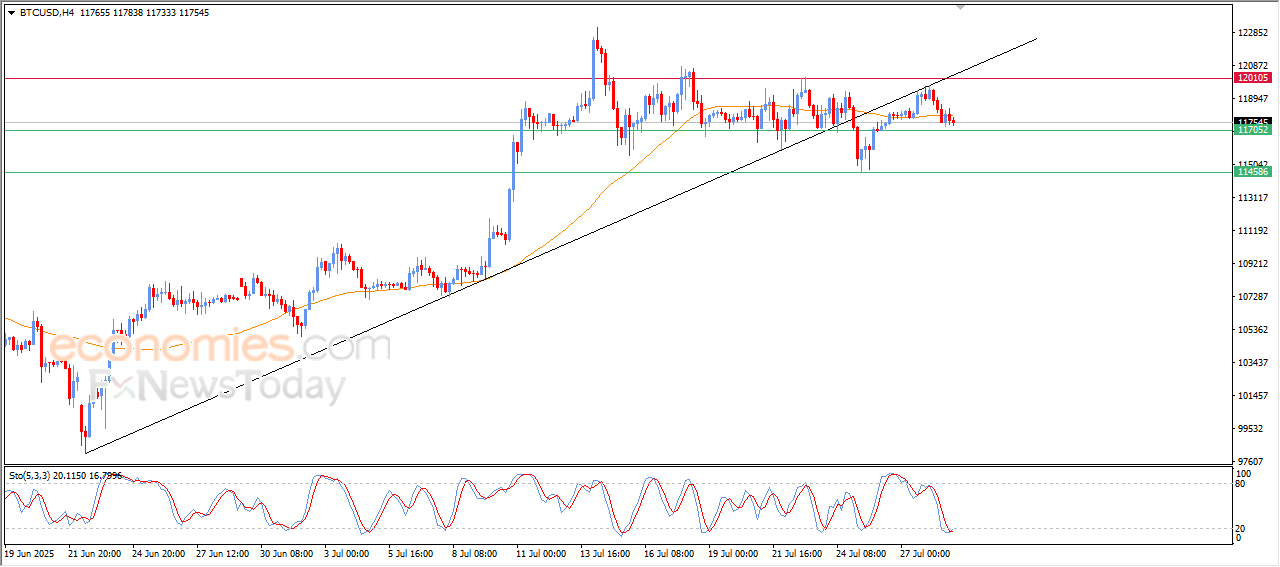
Task: Click the 107287 price axis value
Action: click(1252, 297)
